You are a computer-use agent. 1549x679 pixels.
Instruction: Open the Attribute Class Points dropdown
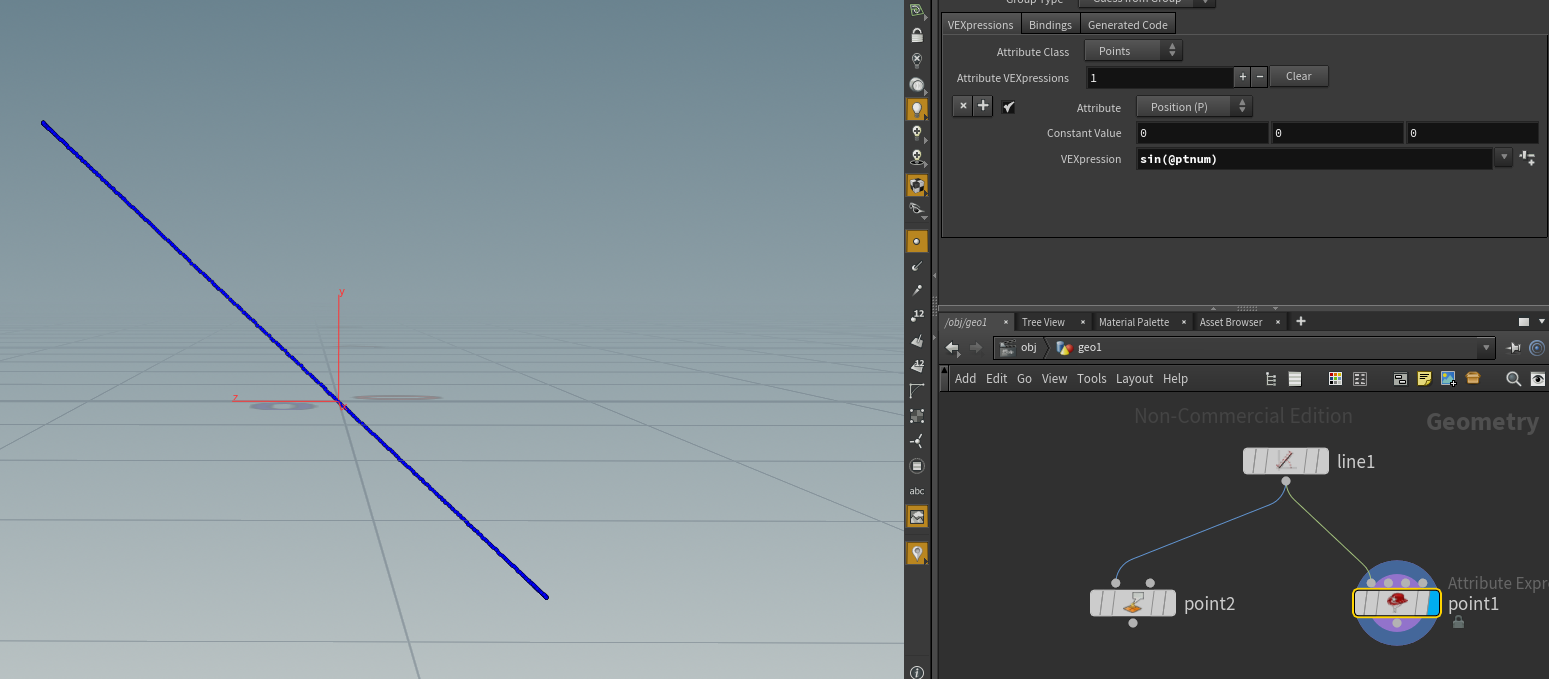(x=1133, y=51)
